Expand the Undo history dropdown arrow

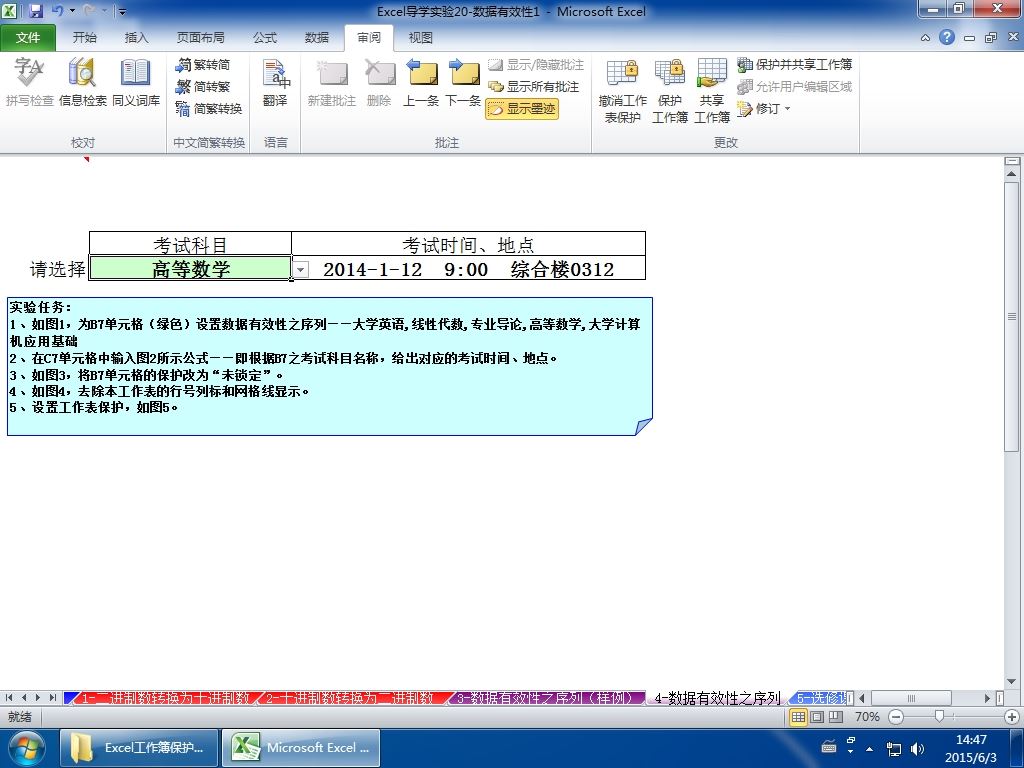[72, 11]
